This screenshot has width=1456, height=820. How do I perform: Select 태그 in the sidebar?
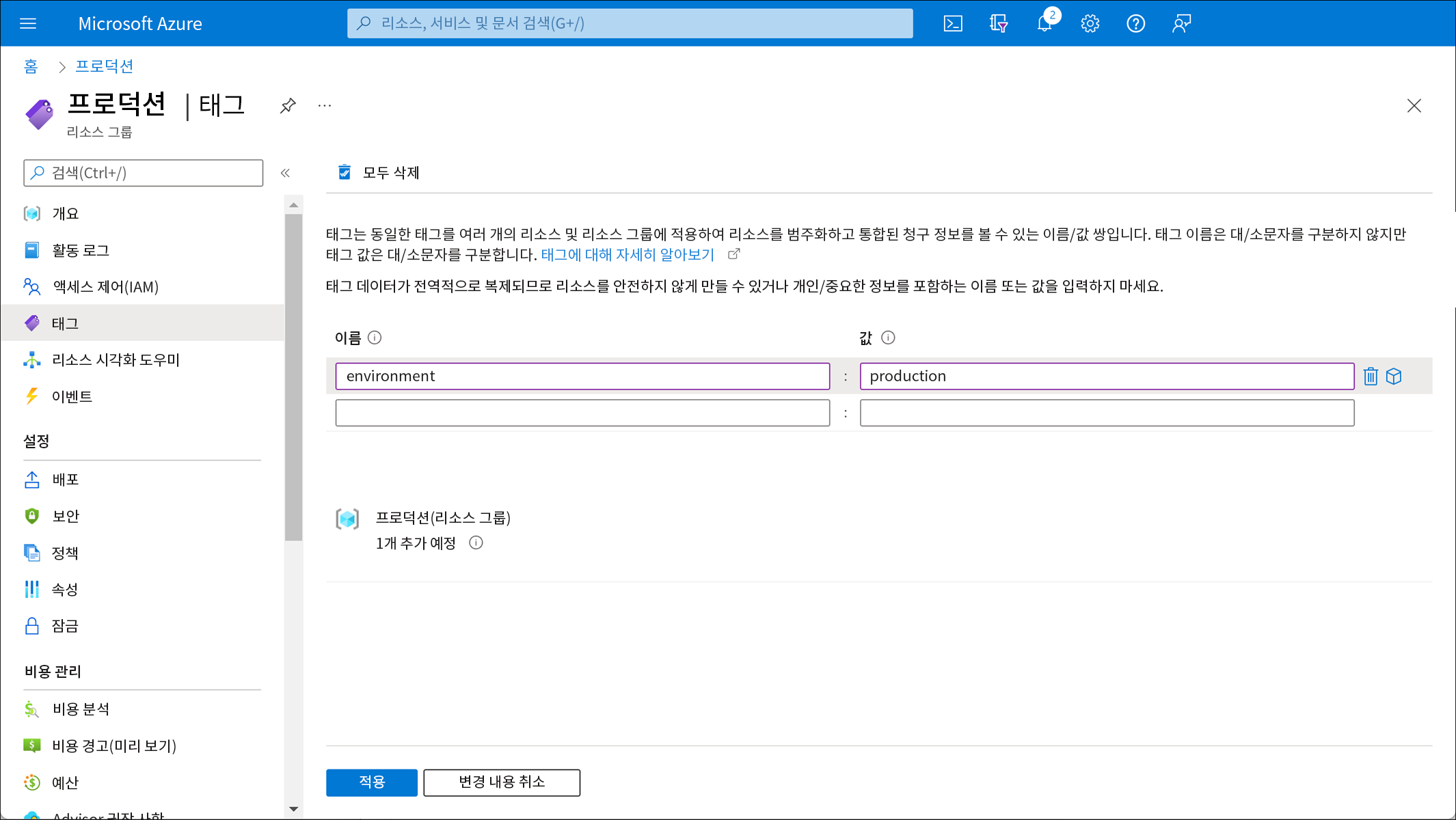pos(142,323)
